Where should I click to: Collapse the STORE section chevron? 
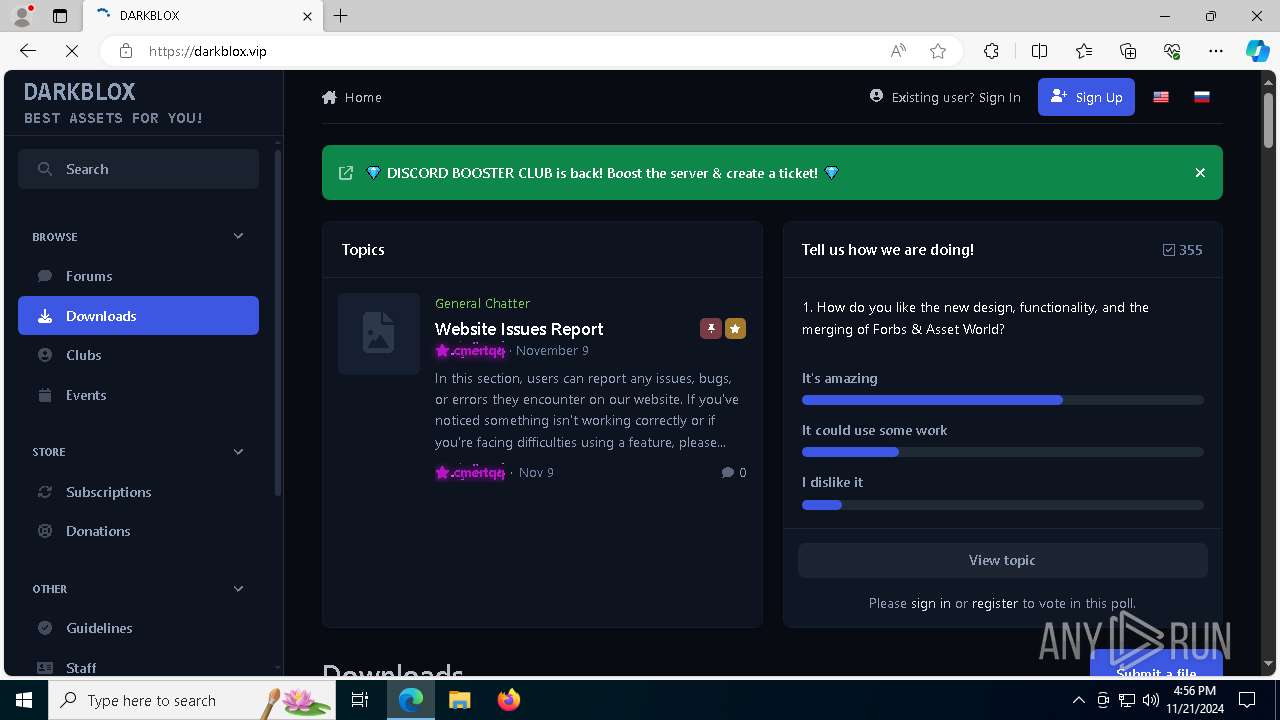tap(238, 452)
